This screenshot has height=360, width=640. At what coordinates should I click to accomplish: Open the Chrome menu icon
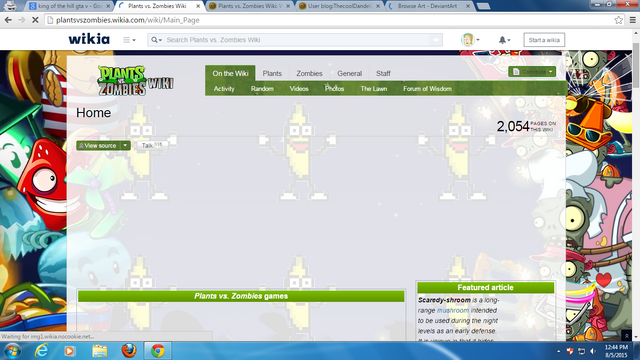pos(632,20)
